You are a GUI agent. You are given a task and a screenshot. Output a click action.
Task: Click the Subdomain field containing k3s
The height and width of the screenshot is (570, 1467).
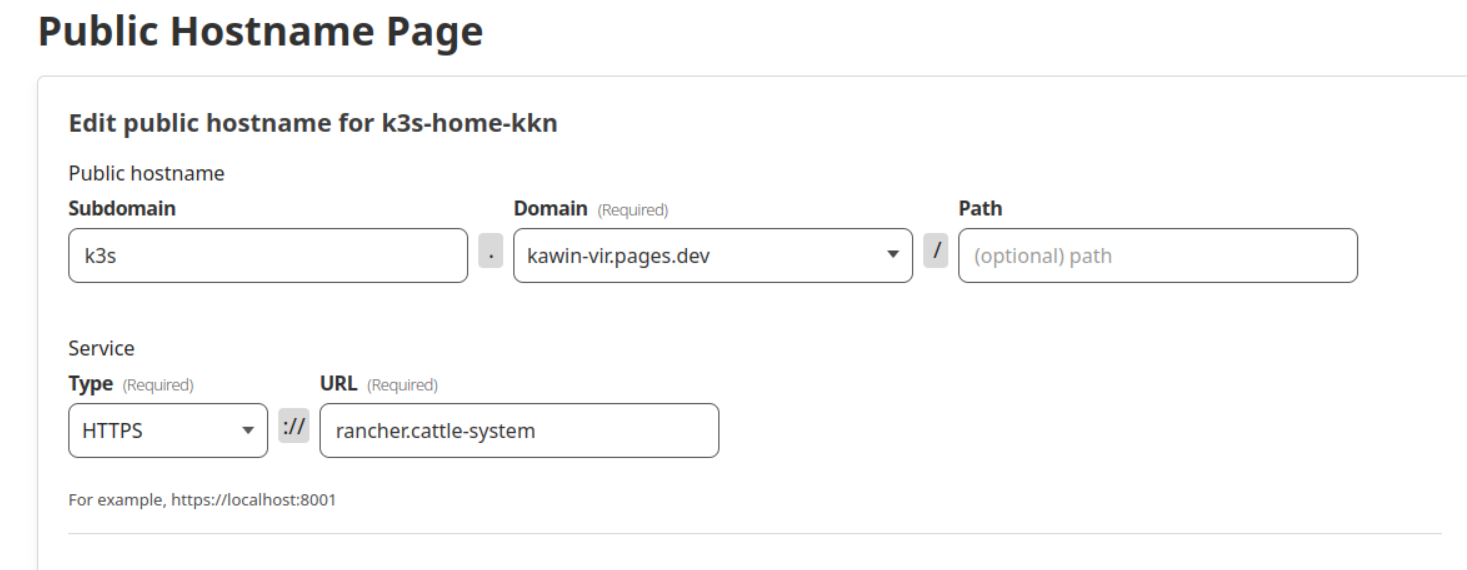click(x=267, y=256)
